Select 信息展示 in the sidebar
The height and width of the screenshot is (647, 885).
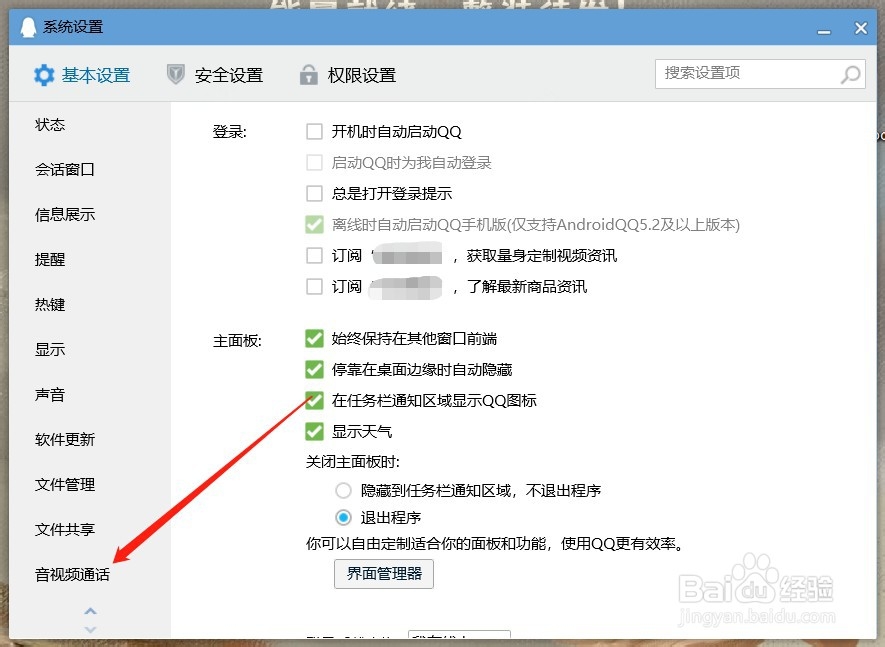(65, 215)
